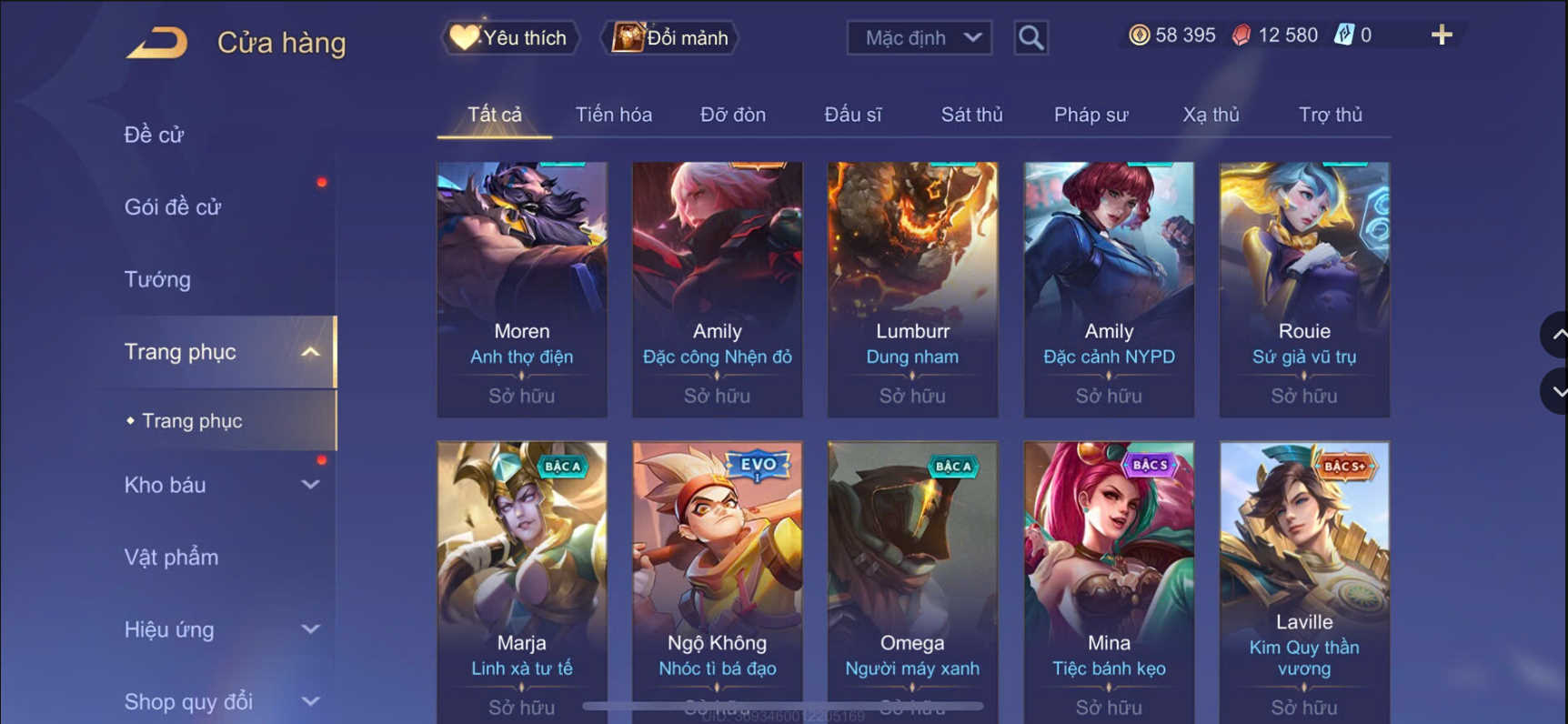
Task: Open the Mặc định sort dropdown
Action: 920,38
